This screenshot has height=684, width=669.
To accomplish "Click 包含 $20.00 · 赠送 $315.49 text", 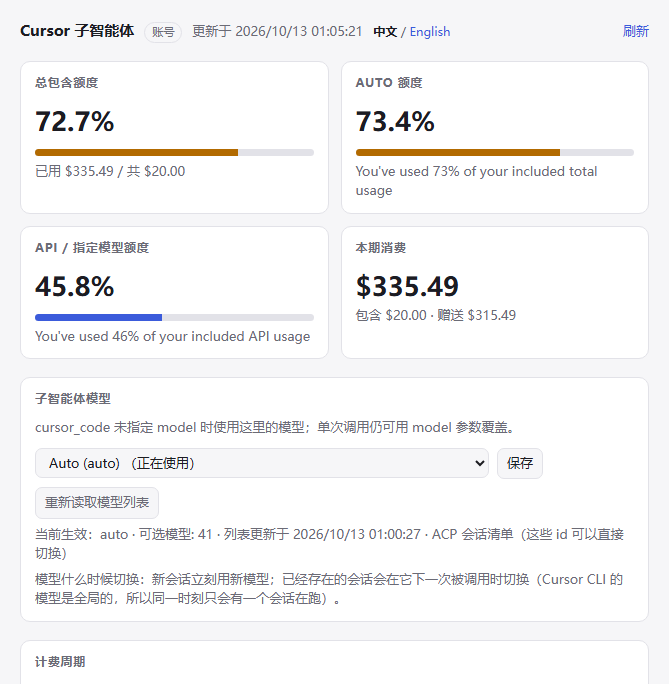I will pos(436,315).
